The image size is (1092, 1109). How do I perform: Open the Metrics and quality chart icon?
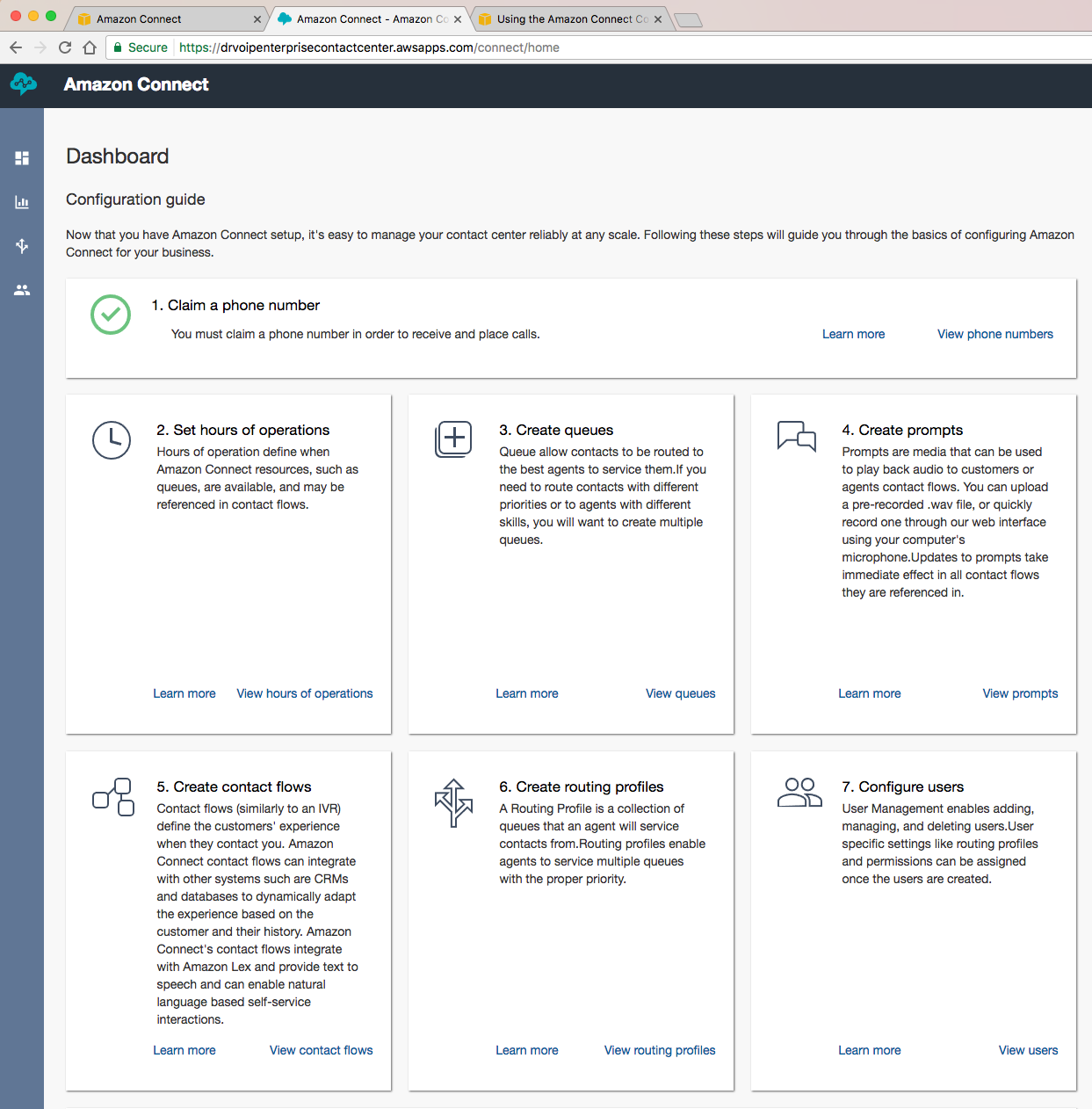(22, 202)
